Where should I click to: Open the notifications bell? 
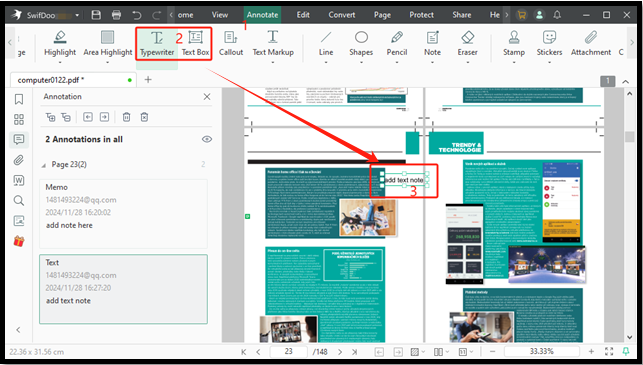pos(557,15)
